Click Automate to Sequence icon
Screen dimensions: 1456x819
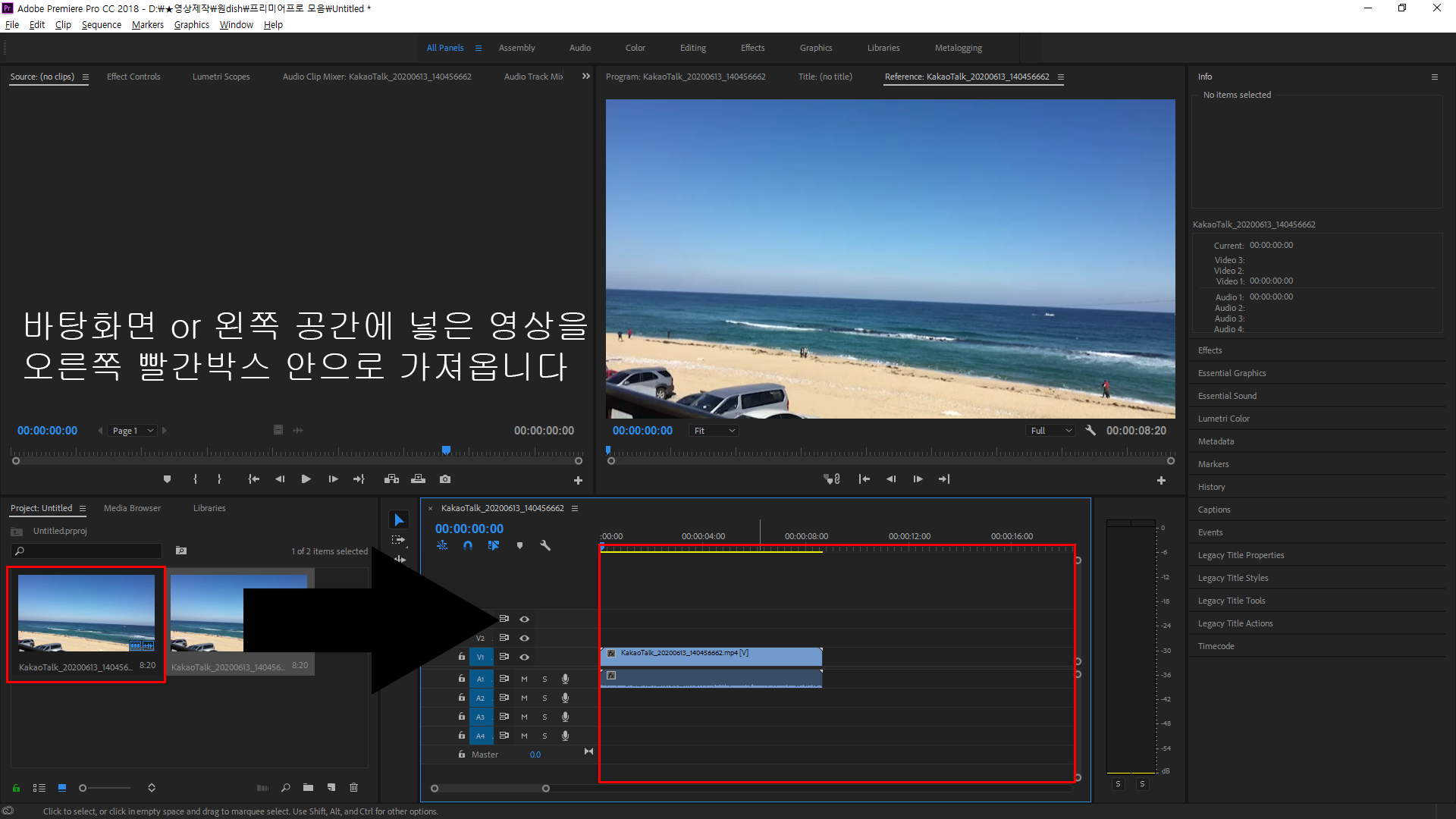click(x=262, y=788)
